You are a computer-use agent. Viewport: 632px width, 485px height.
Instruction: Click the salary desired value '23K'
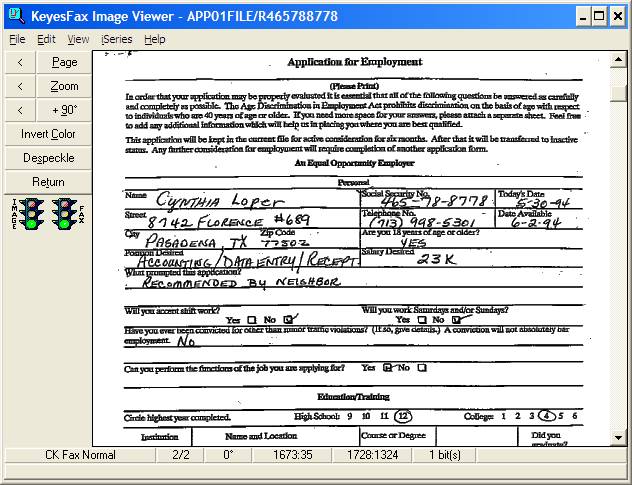click(437, 259)
